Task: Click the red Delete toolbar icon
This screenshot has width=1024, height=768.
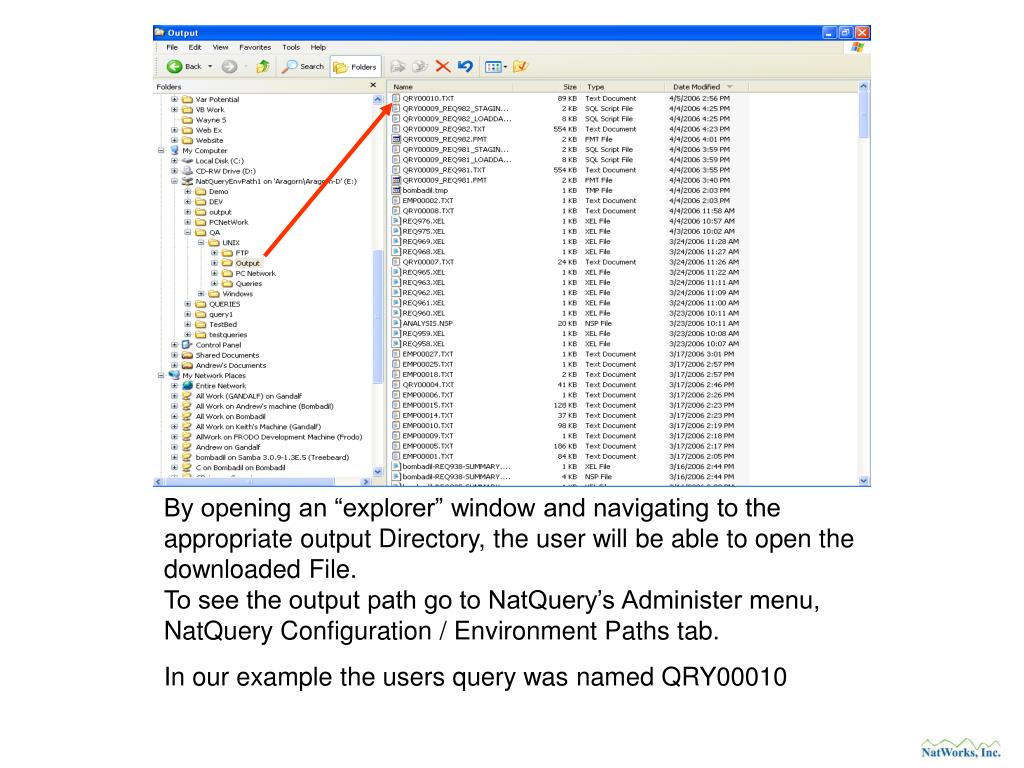Action: pyautogui.click(x=443, y=67)
